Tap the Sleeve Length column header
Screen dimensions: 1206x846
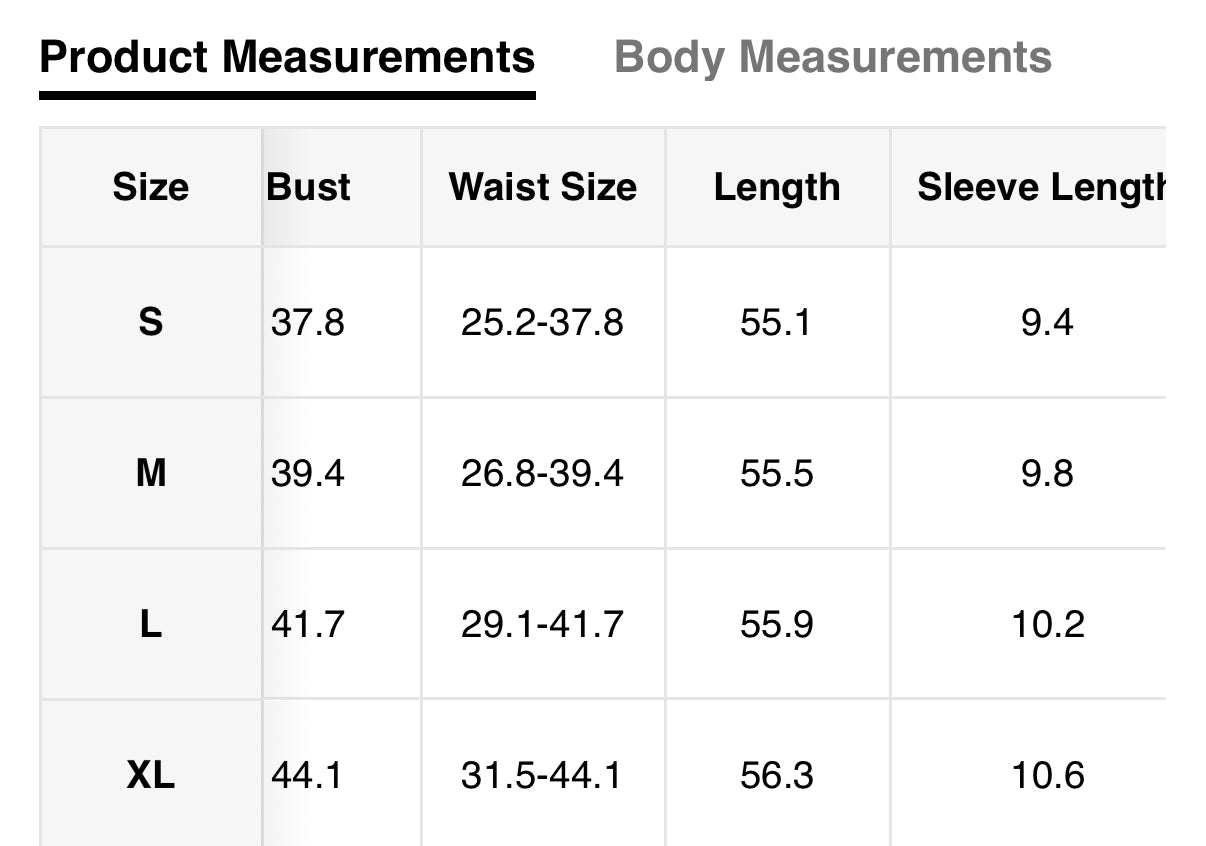coord(1040,187)
